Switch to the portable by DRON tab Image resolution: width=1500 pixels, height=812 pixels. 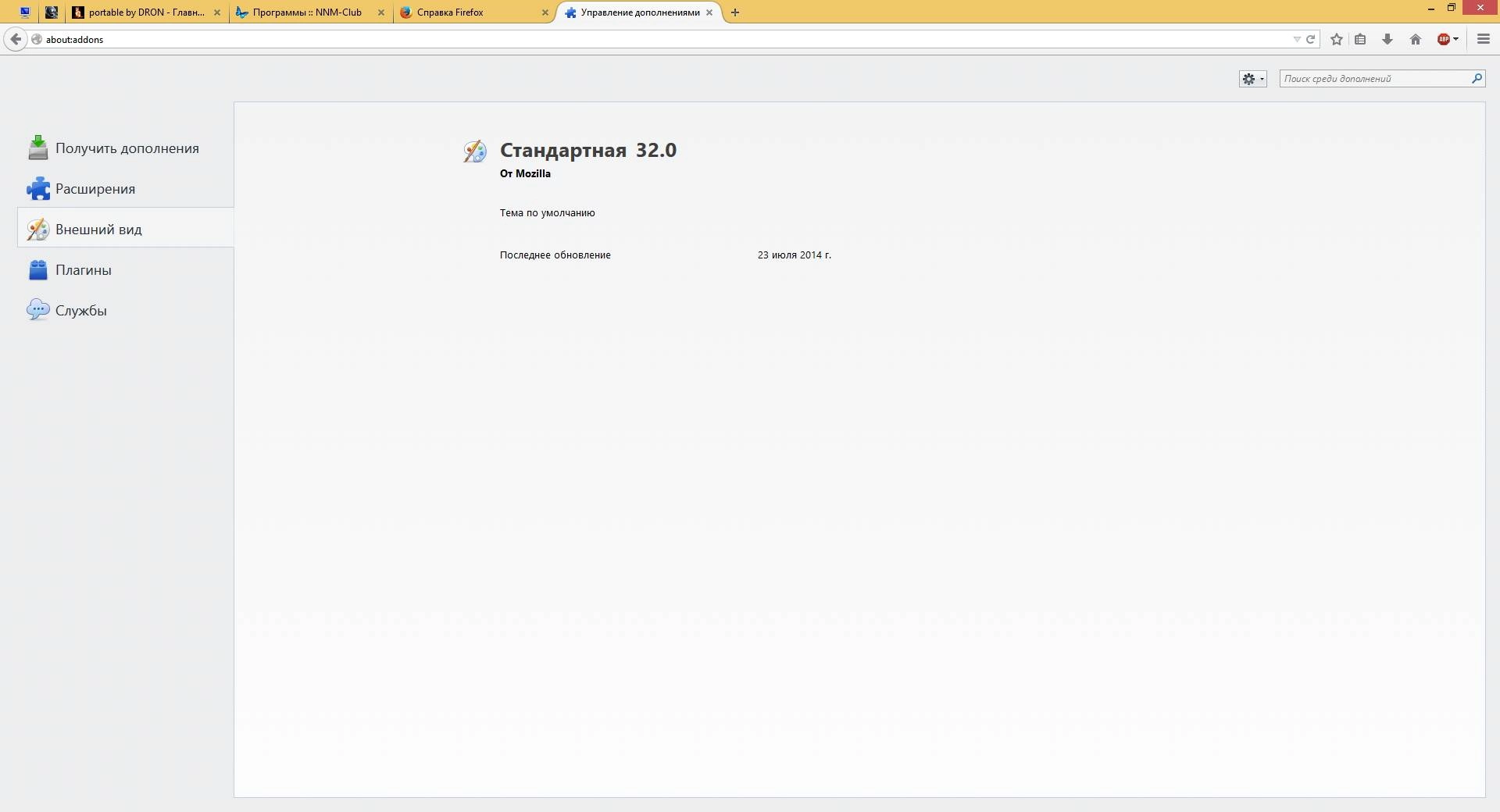(147, 12)
